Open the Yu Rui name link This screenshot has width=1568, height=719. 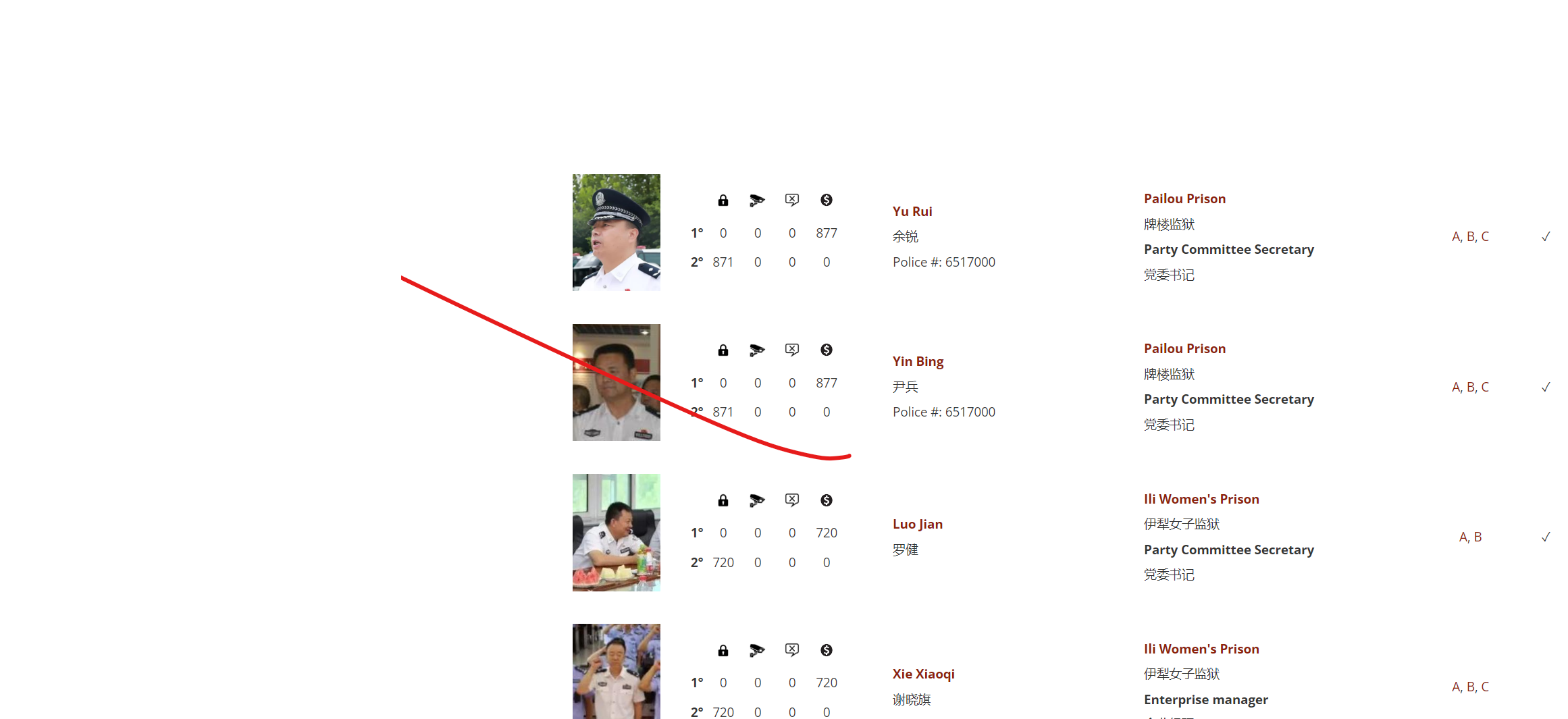tap(912, 211)
